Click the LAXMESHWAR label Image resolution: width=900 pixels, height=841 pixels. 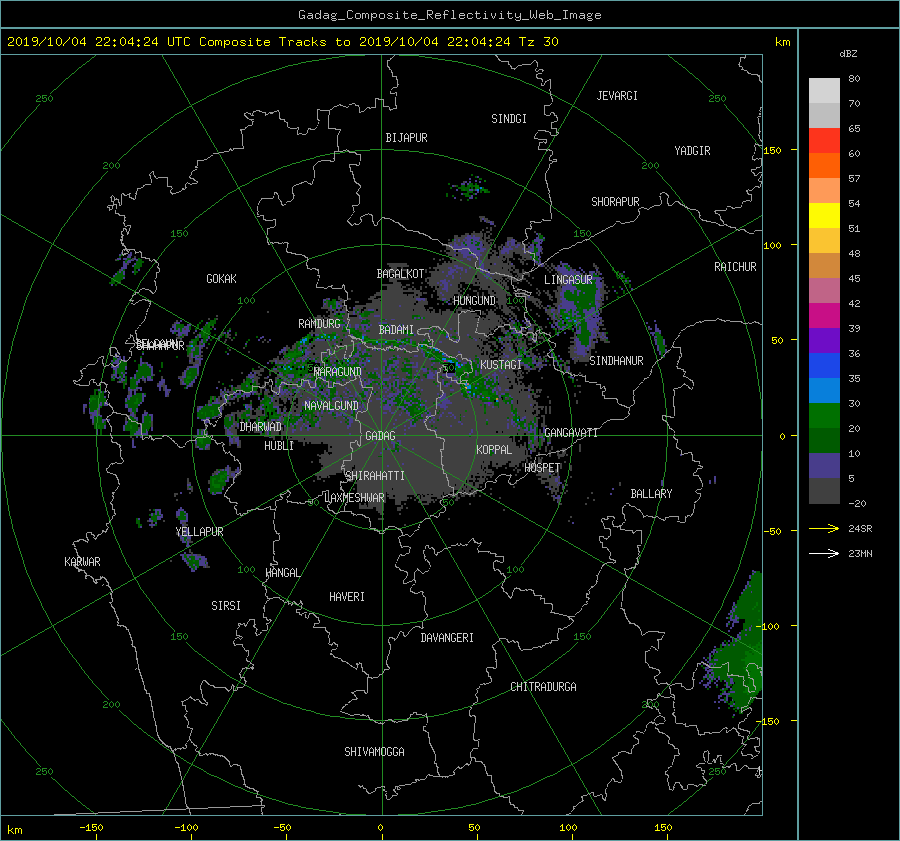[354, 498]
